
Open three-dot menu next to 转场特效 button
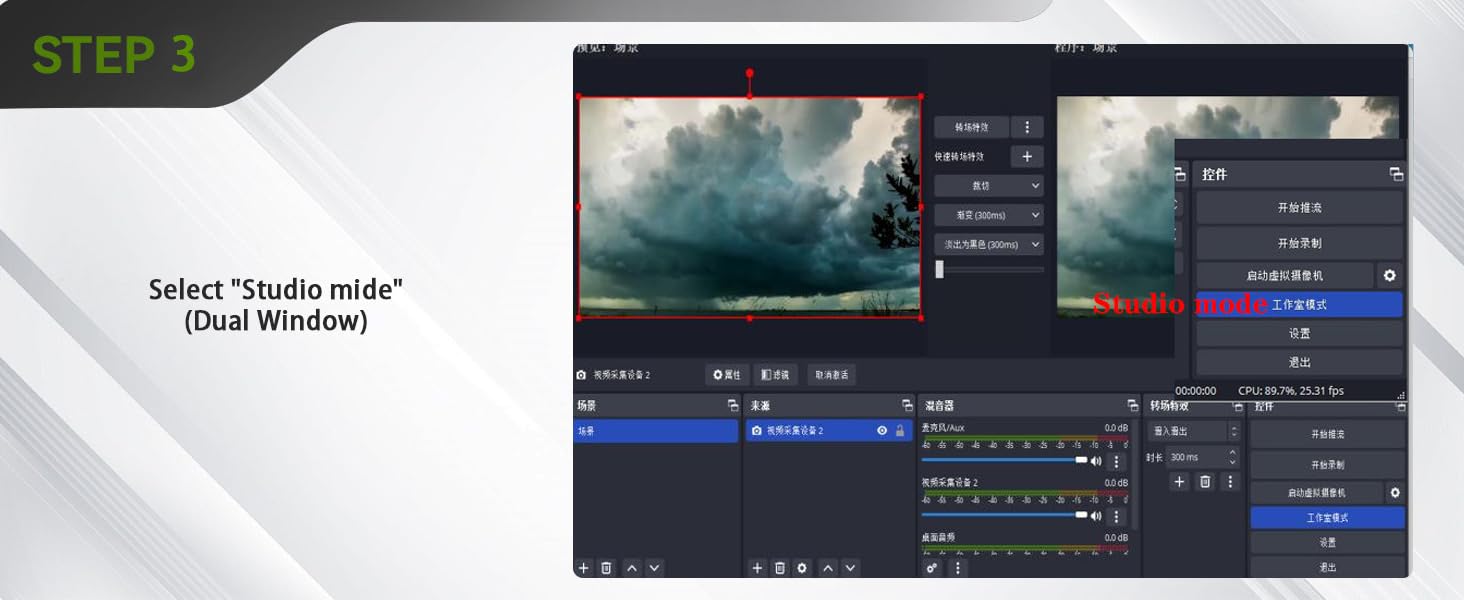click(1027, 127)
